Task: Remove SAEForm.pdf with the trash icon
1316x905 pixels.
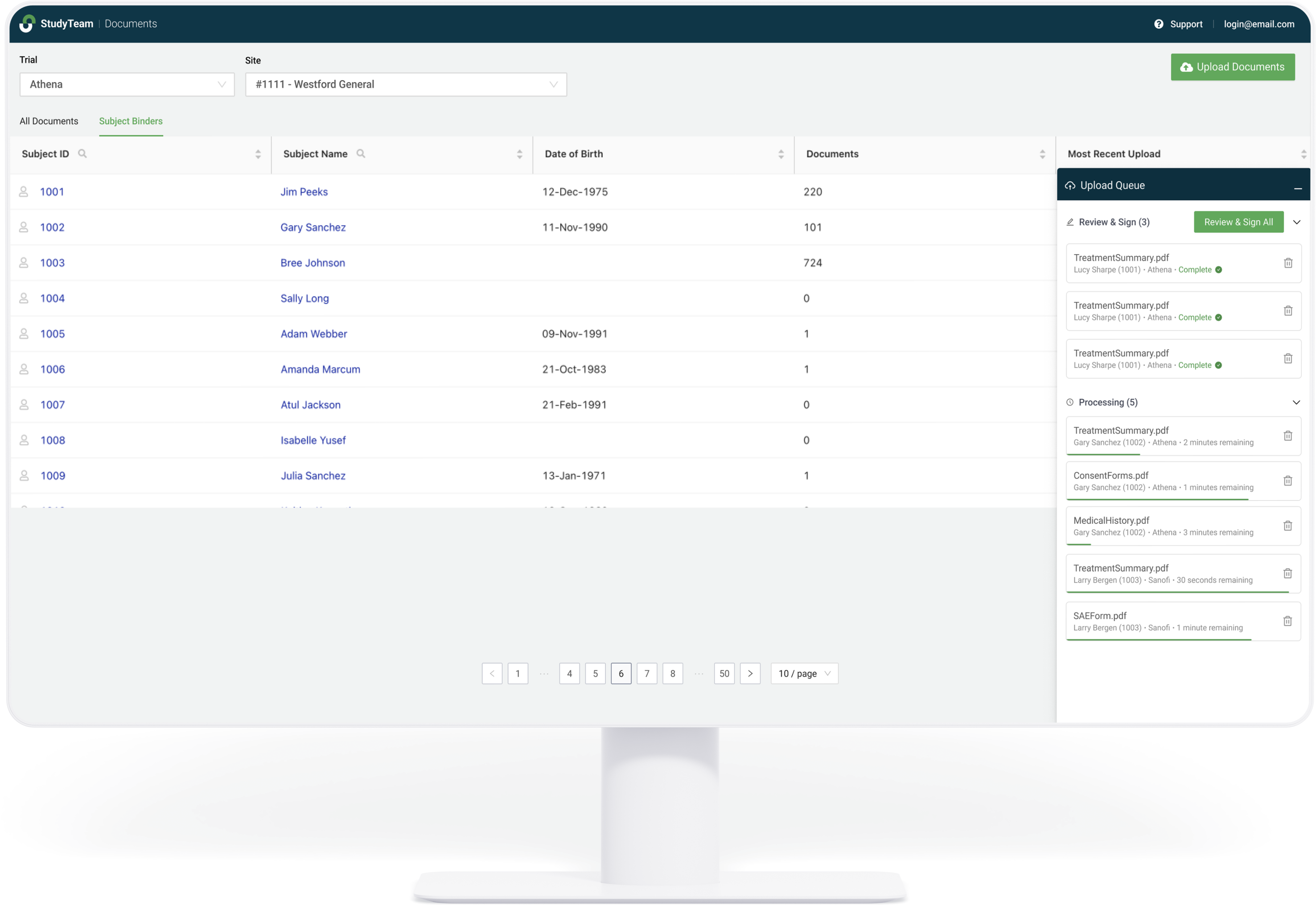Action: tap(1288, 621)
